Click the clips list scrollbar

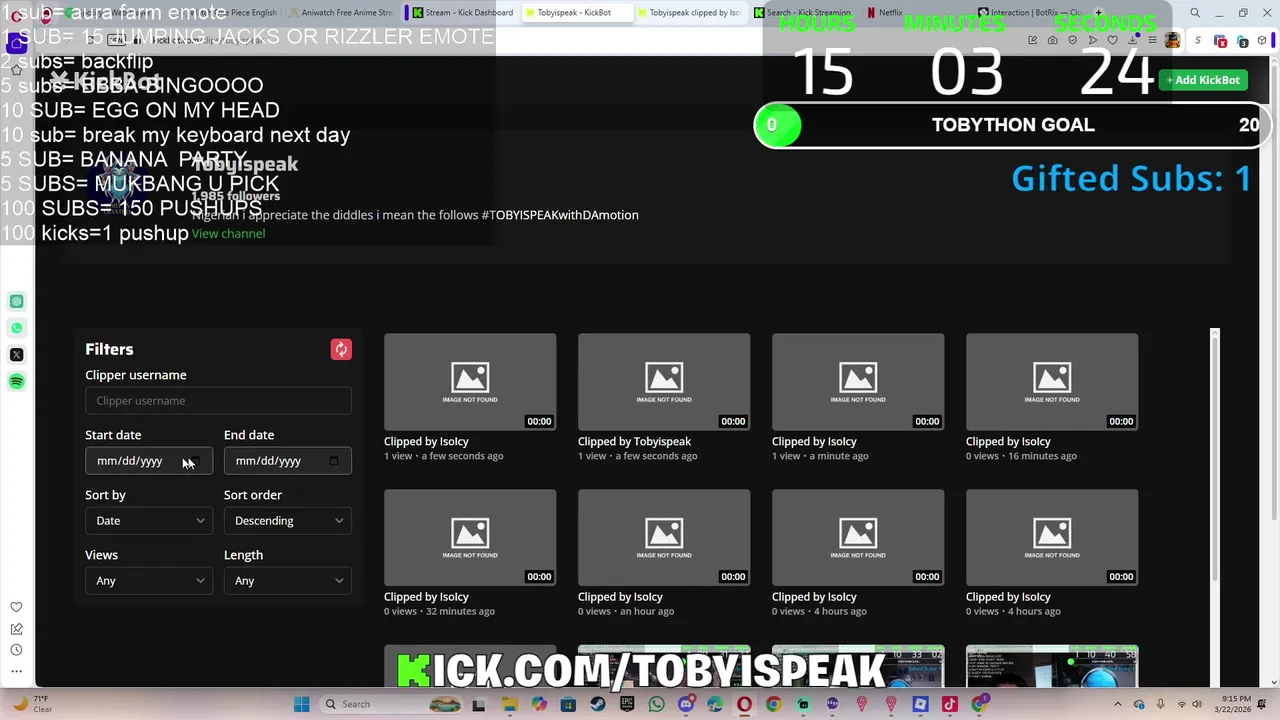1215,460
